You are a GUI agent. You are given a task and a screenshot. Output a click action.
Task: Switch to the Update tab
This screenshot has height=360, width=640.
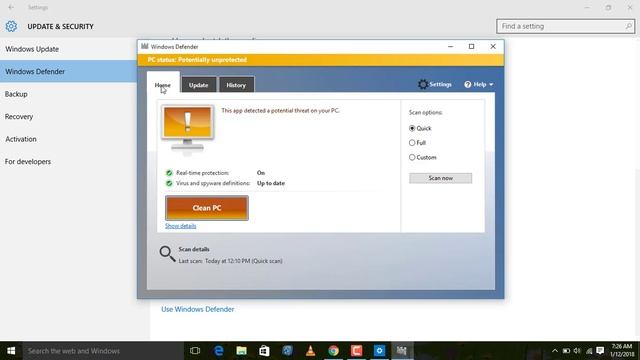199,85
